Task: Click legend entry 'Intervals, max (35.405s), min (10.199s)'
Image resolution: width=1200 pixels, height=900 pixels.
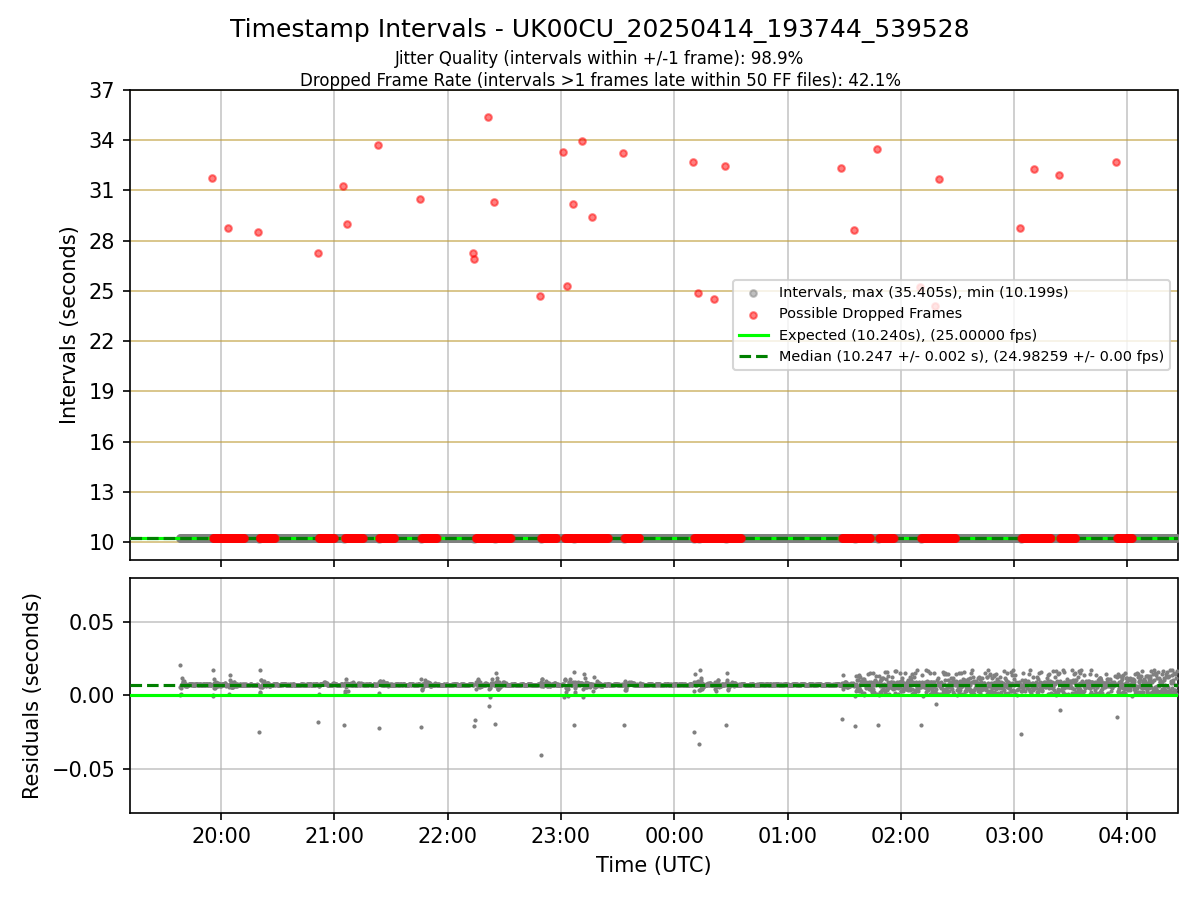Action: (923, 292)
